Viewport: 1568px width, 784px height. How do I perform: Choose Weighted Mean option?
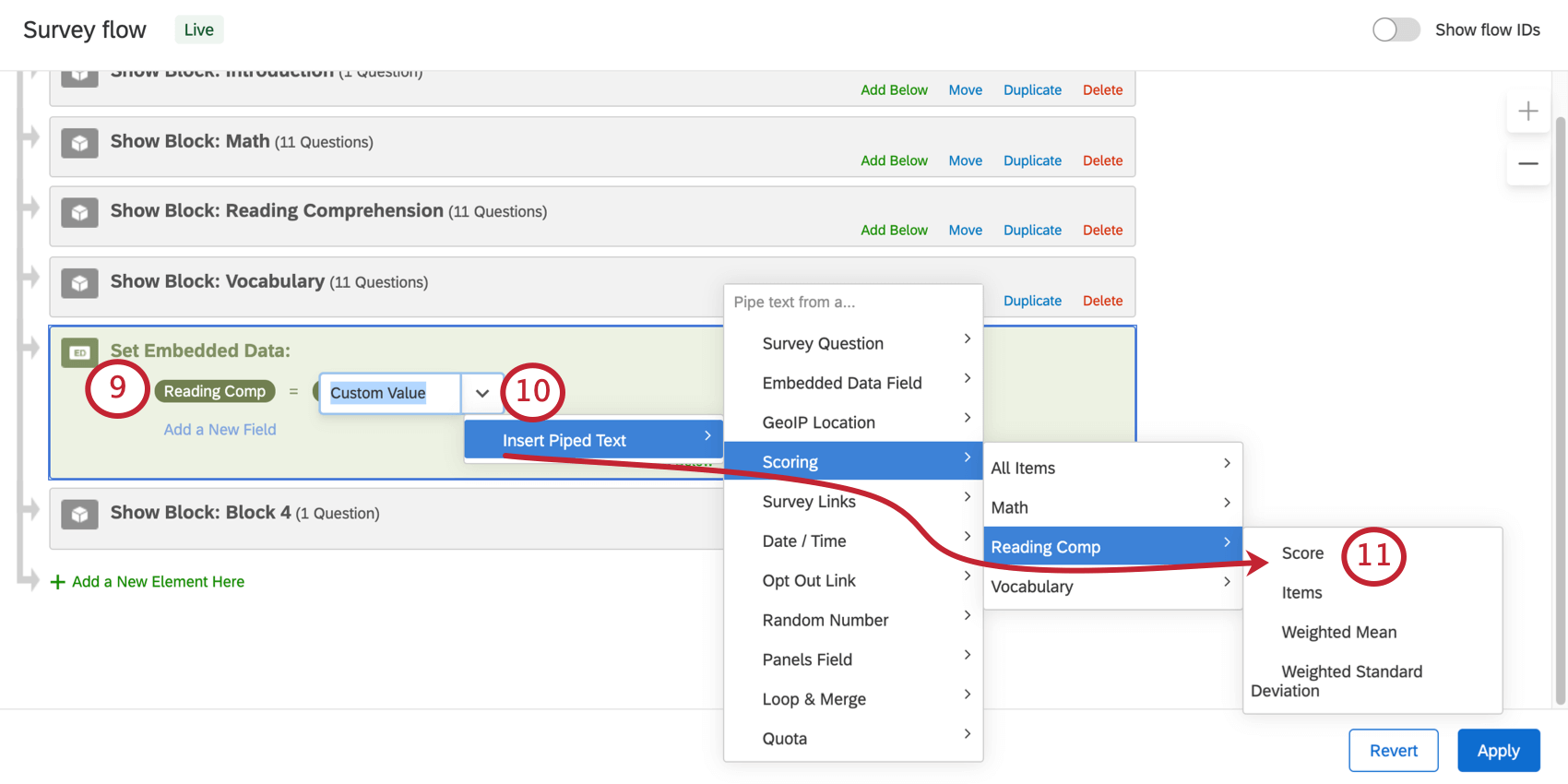coord(1338,633)
